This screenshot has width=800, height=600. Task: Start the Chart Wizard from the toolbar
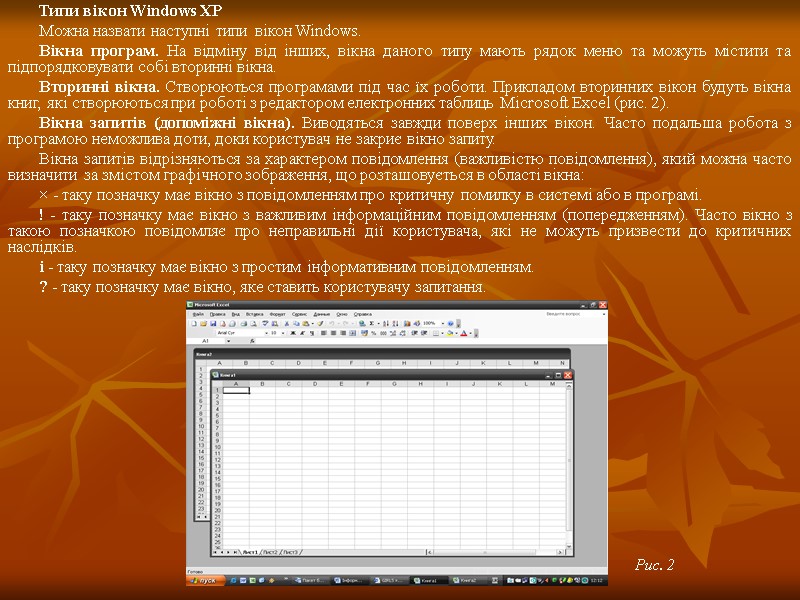click(x=405, y=322)
